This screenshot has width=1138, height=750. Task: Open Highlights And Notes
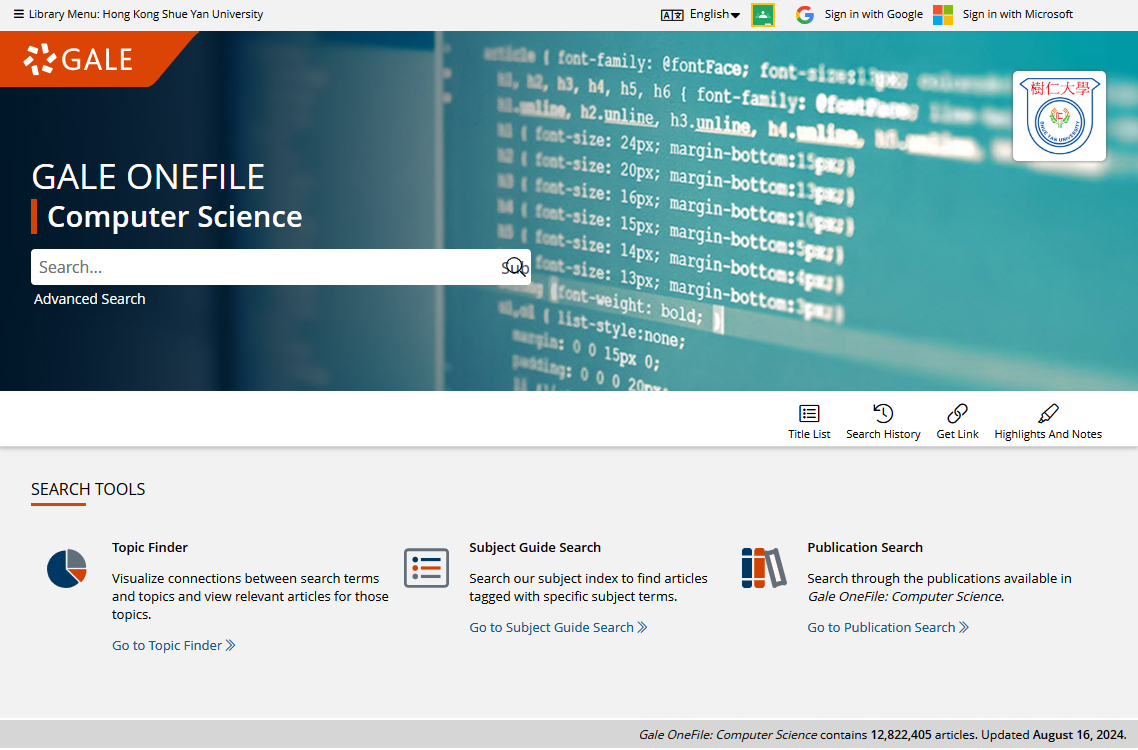point(1048,414)
